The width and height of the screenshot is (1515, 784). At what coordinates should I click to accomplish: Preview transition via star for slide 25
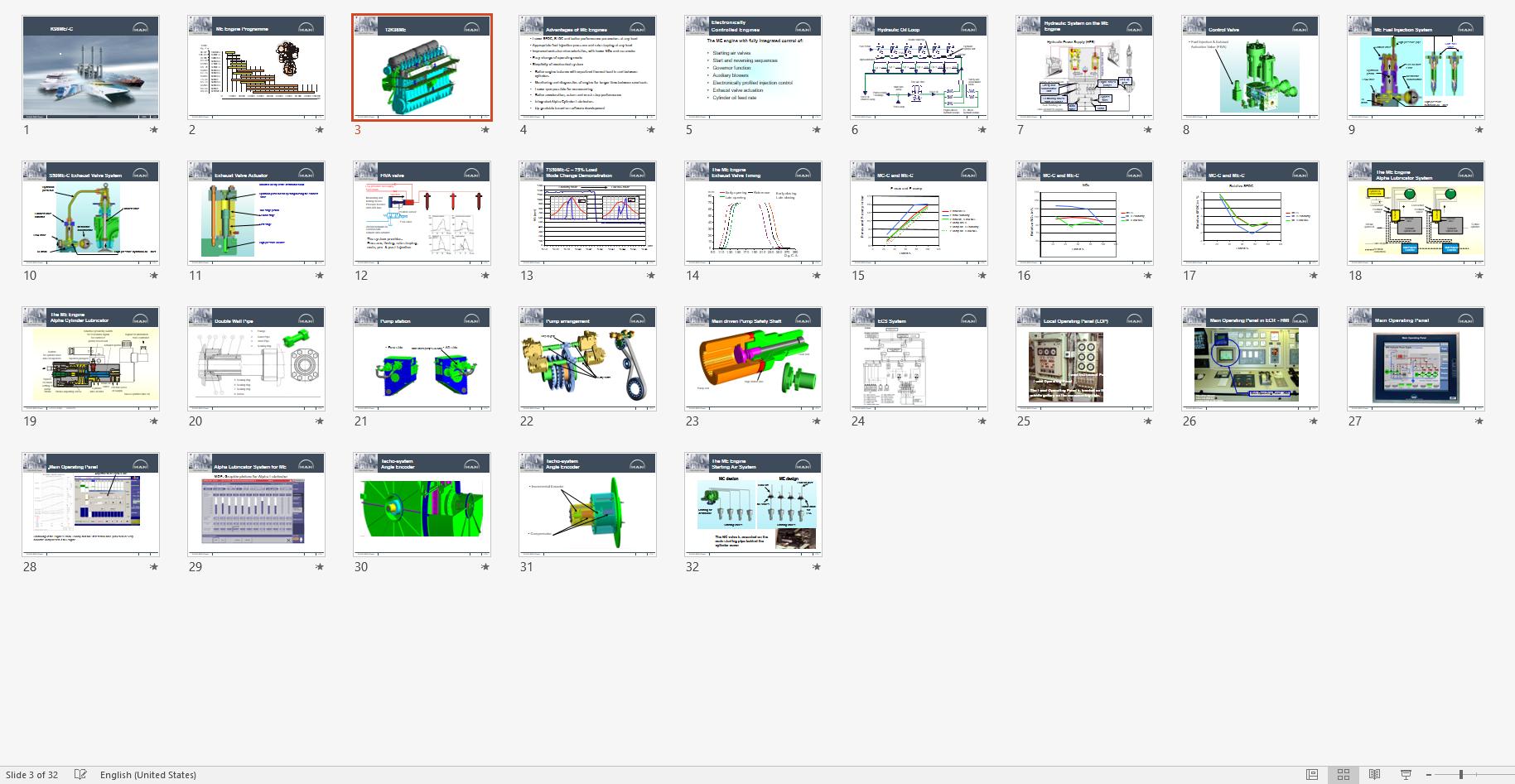[x=1148, y=421]
